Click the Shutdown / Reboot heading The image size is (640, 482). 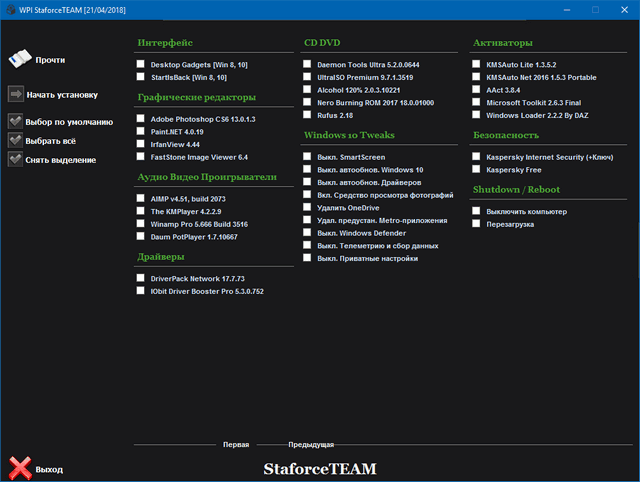516,190
